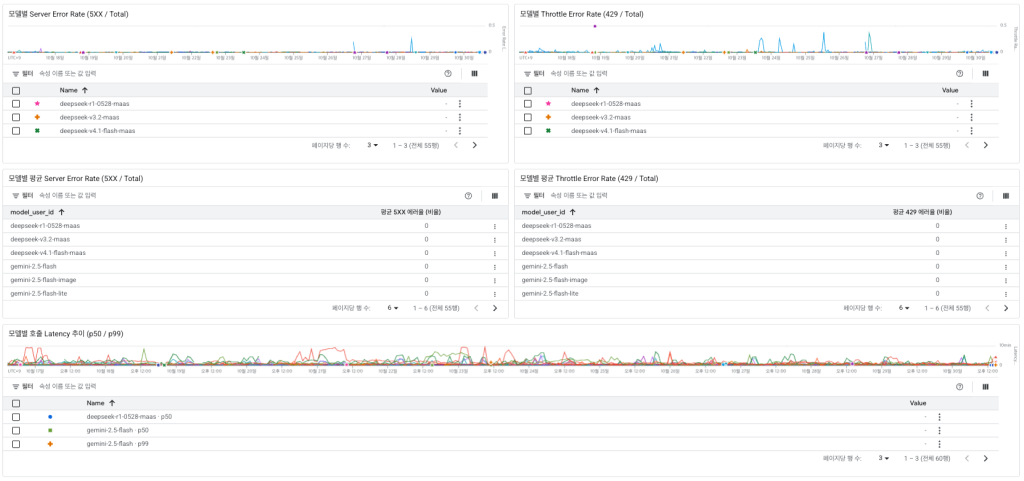
Task: Go to previous page in Latency 추이 legend
Action: click(x=967, y=458)
